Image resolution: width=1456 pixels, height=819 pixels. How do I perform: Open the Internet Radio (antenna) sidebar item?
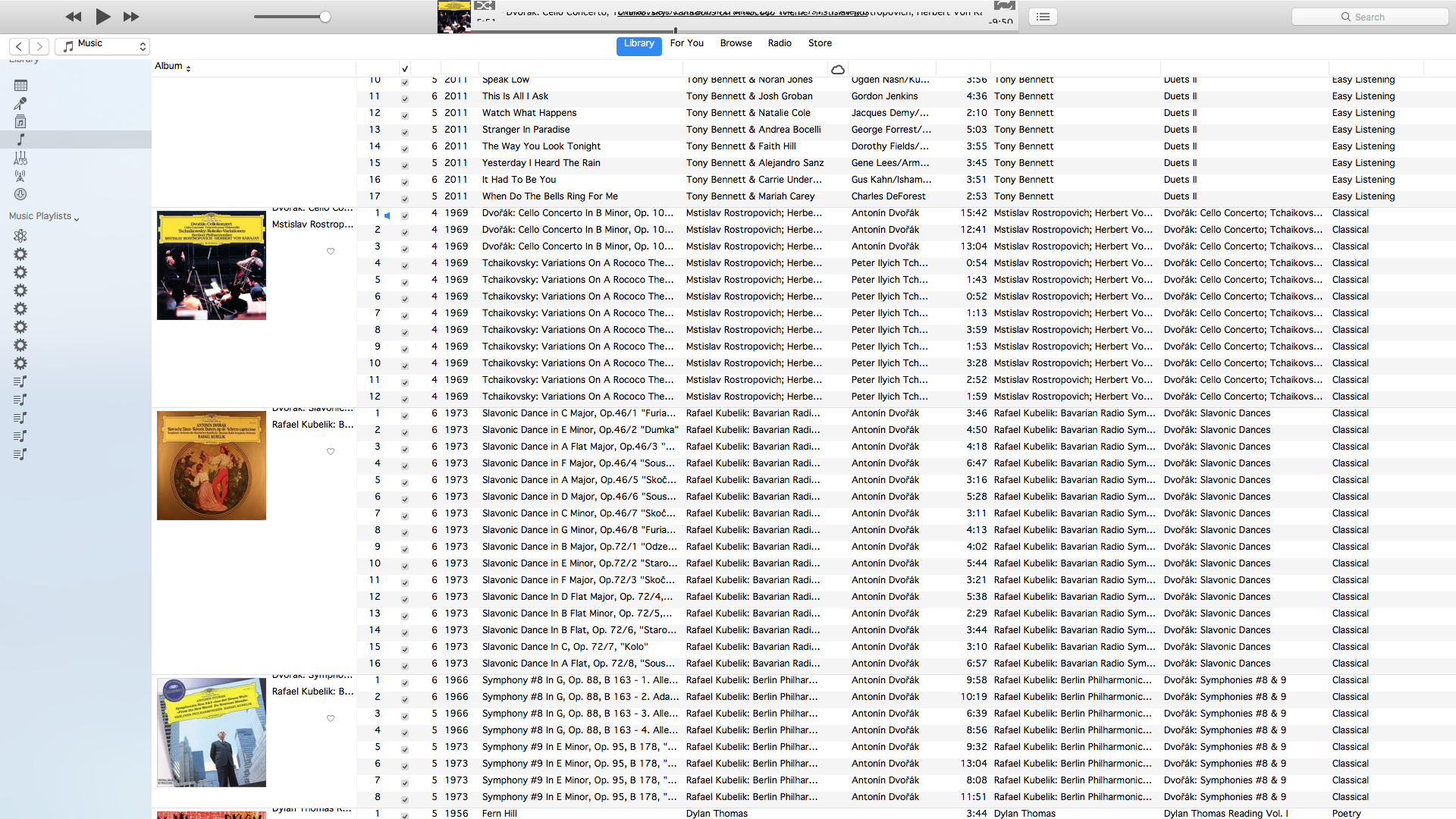click(x=20, y=176)
